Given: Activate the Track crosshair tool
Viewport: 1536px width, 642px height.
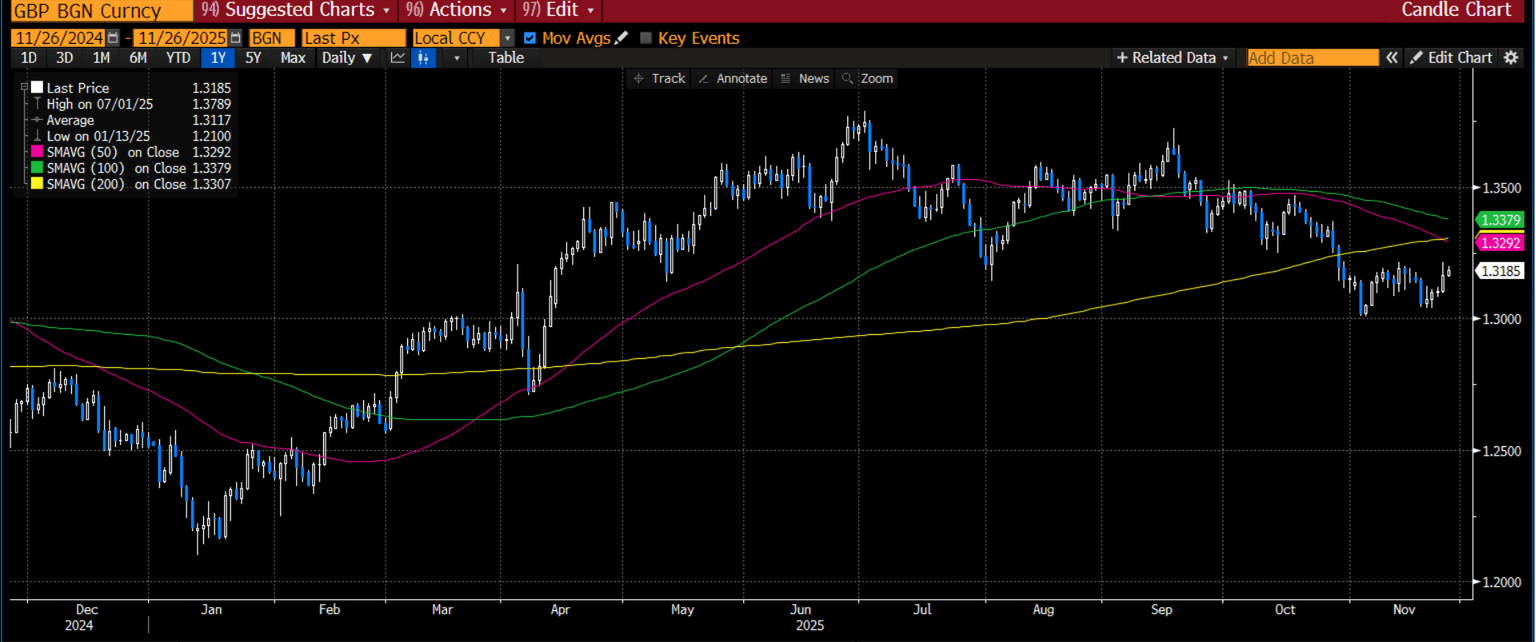Looking at the screenshot, I should [x=658, y=78].
